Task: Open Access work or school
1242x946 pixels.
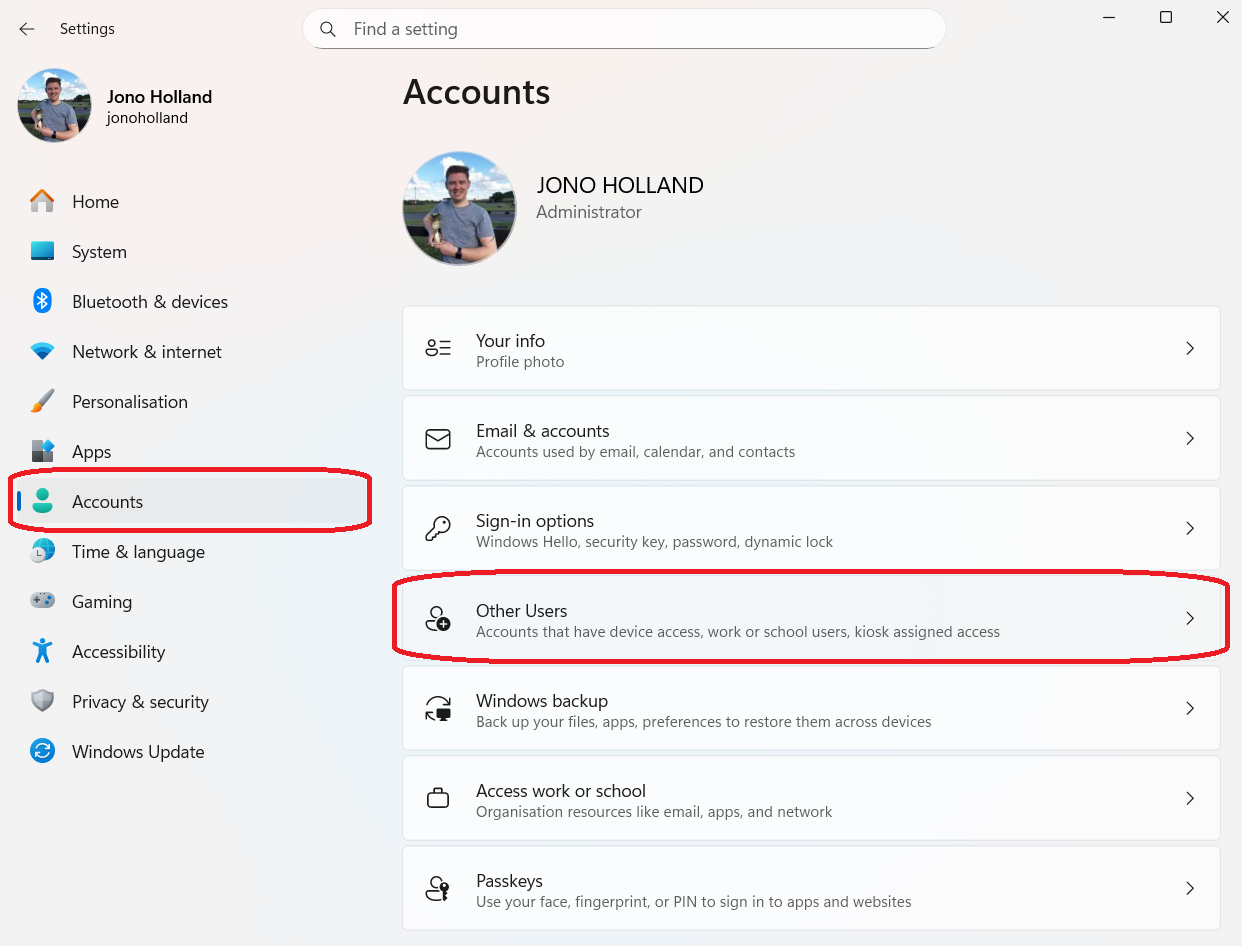Action: (811, 798)
